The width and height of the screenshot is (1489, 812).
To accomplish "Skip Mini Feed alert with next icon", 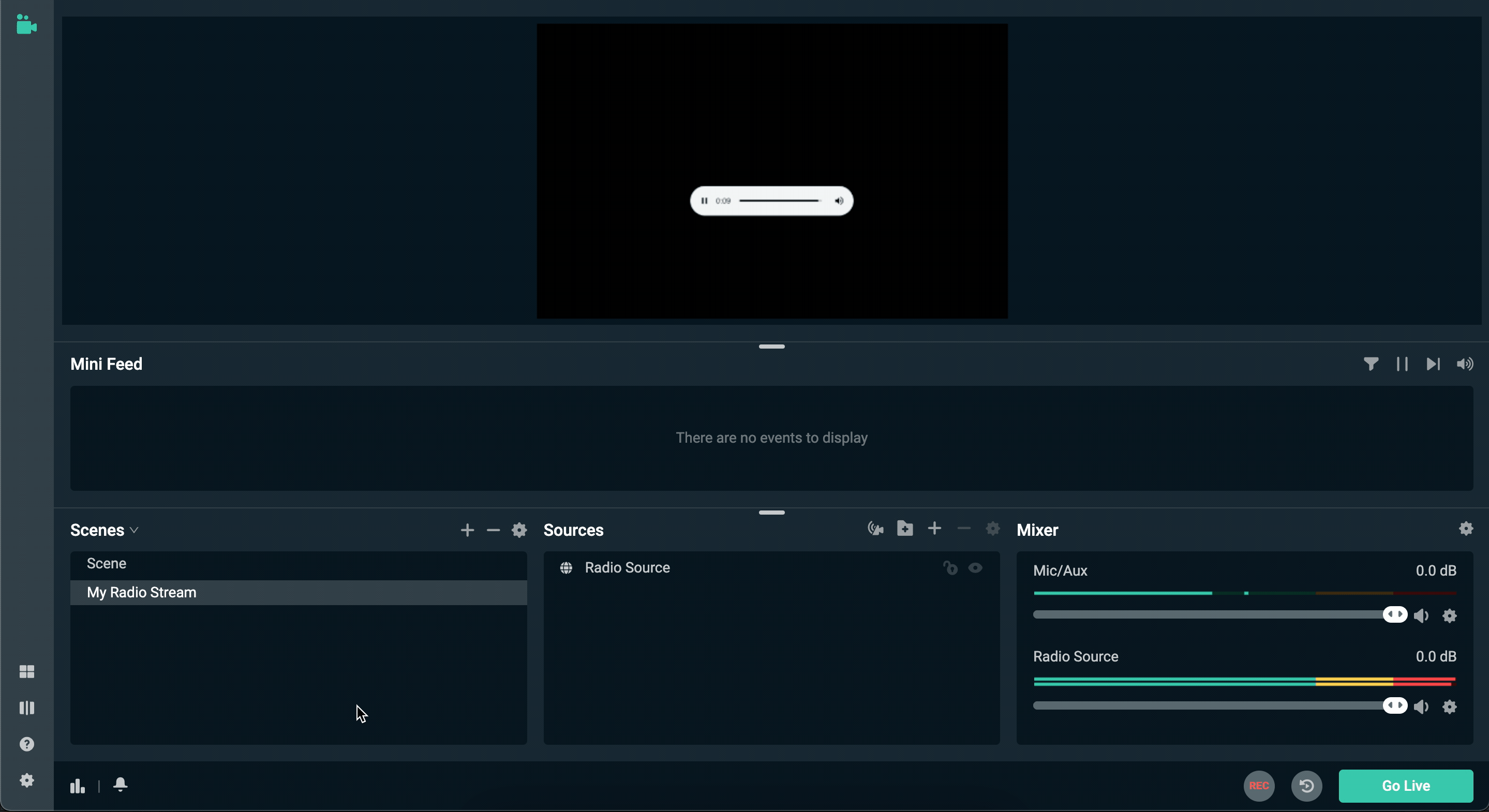I will coord(1433,364).
